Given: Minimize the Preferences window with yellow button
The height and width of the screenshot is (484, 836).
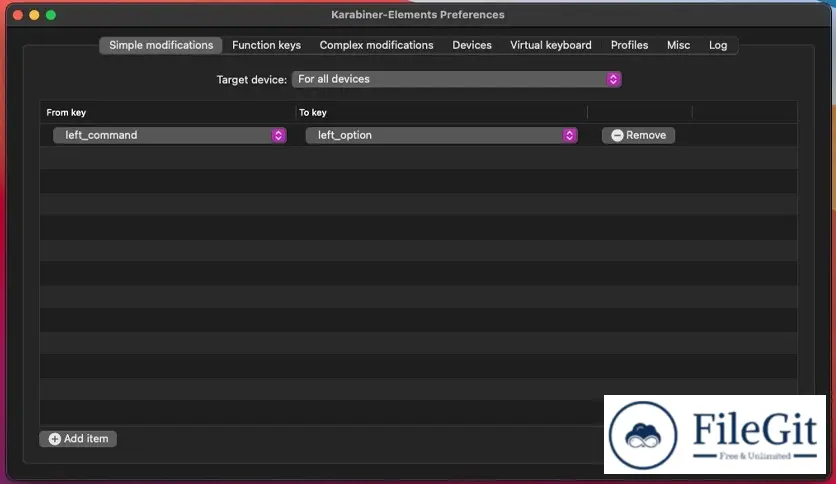Looking at the screenshot, I should tap(34, 15).
